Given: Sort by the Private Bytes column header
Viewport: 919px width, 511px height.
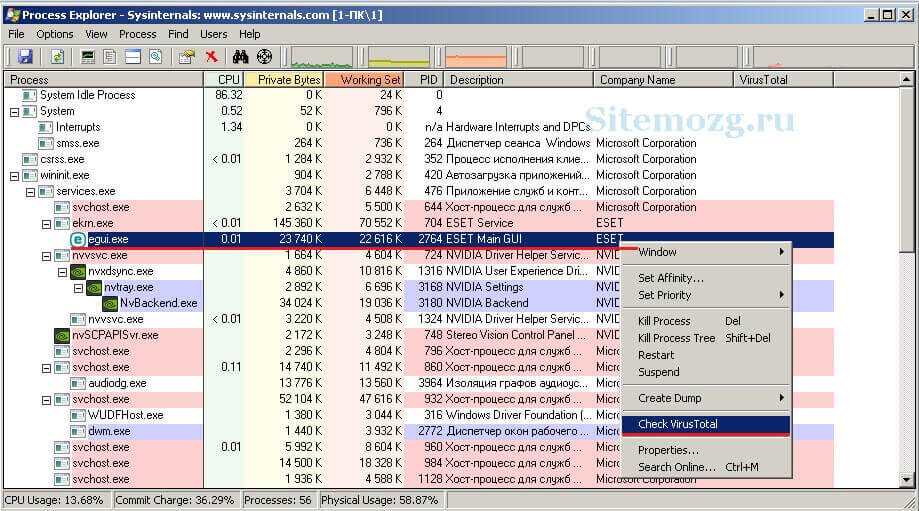Looking at the screenshot, I should click(288, 79).
